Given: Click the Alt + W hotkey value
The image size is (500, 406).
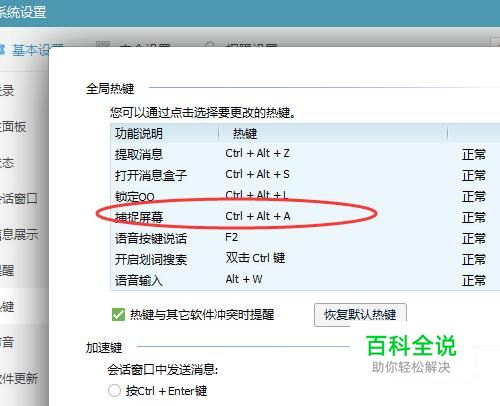Looking at the screenshot, I should click(244, 279).
